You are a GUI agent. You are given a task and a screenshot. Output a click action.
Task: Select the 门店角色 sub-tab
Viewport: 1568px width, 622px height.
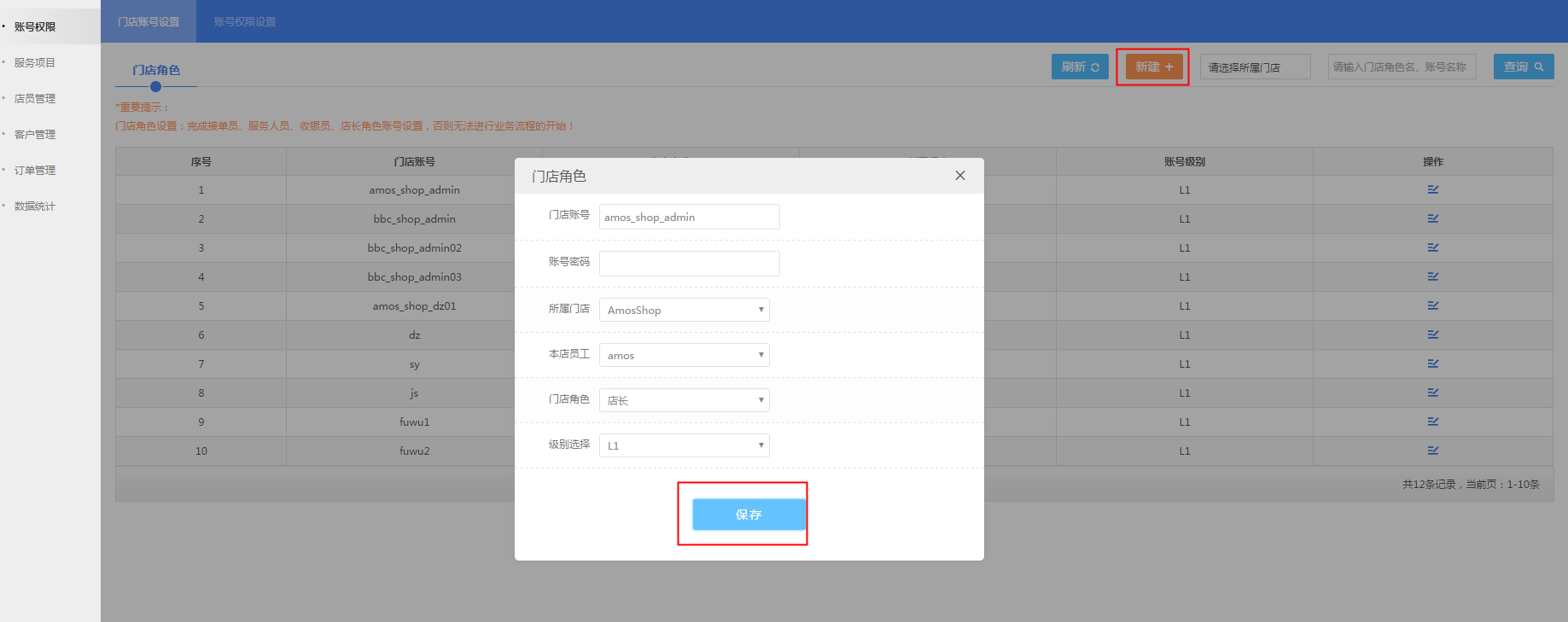(x=156, y=70)
